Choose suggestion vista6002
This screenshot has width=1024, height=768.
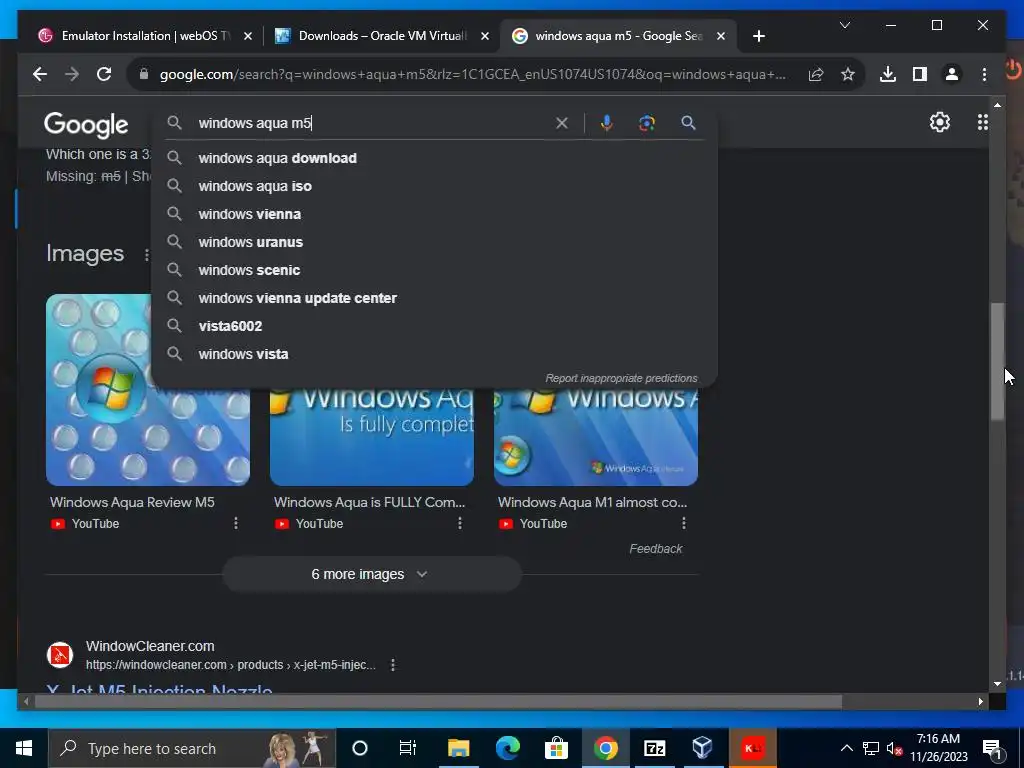(434, 327)
